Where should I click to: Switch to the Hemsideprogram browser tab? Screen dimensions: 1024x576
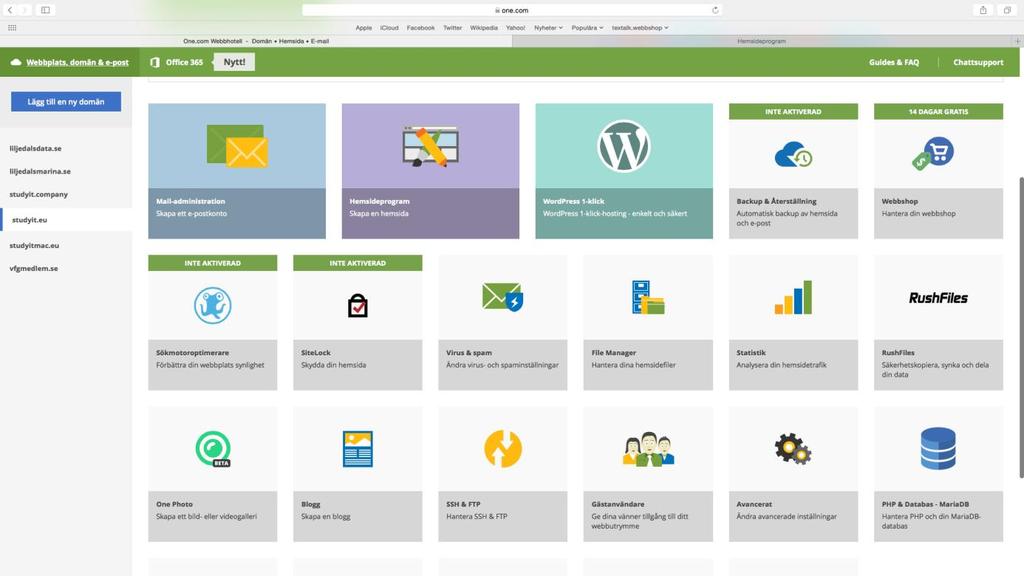[761, 40]
